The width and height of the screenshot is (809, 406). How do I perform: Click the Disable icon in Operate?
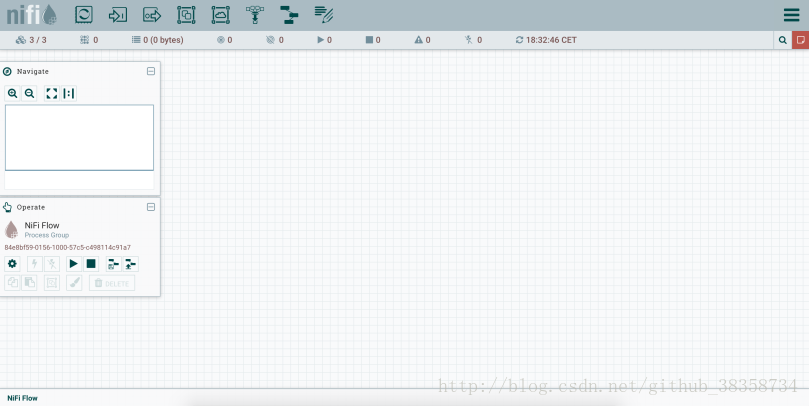point(52,264)
